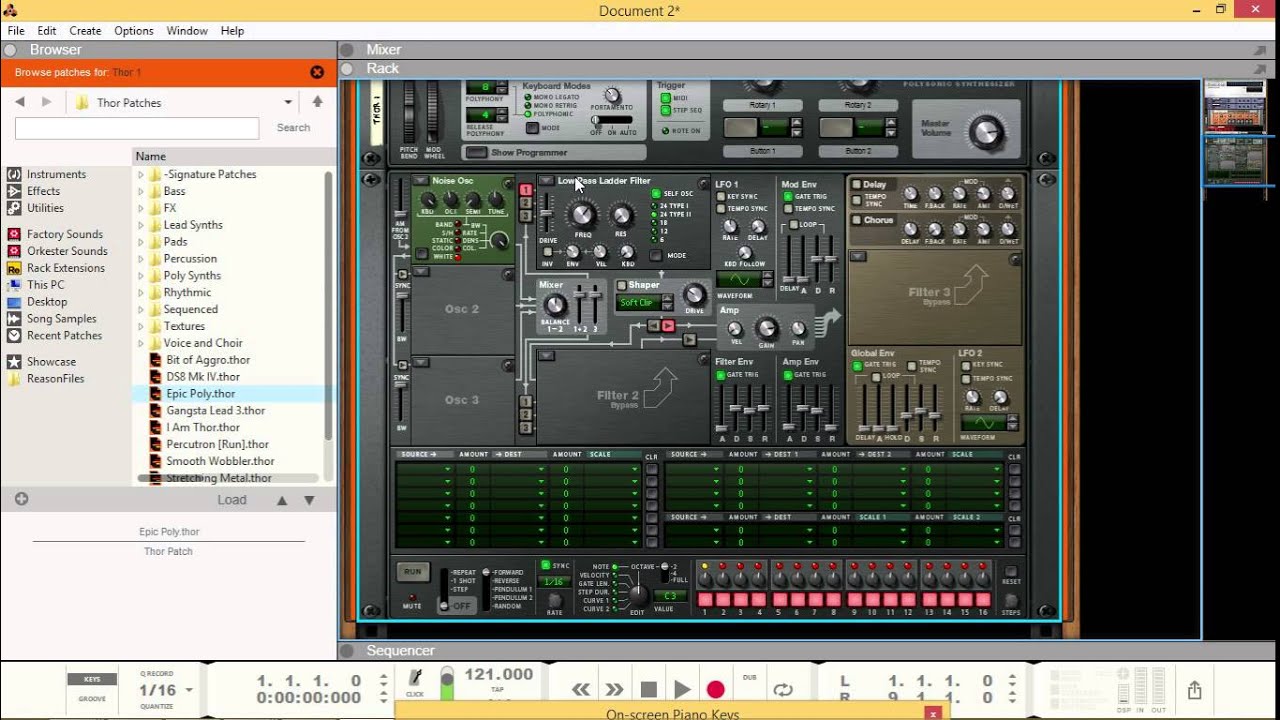1280x720 pixels.
Task: Browse the Orkester Sounds location
Action: pos(58,251)
